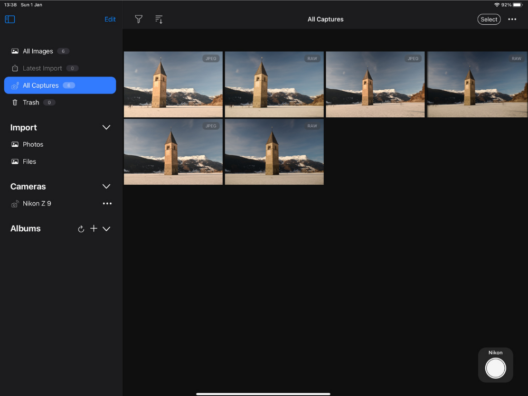Toggle the sidebar panel icon
Image resolution: width=528 pixels, height=396 pixels.
10,19
